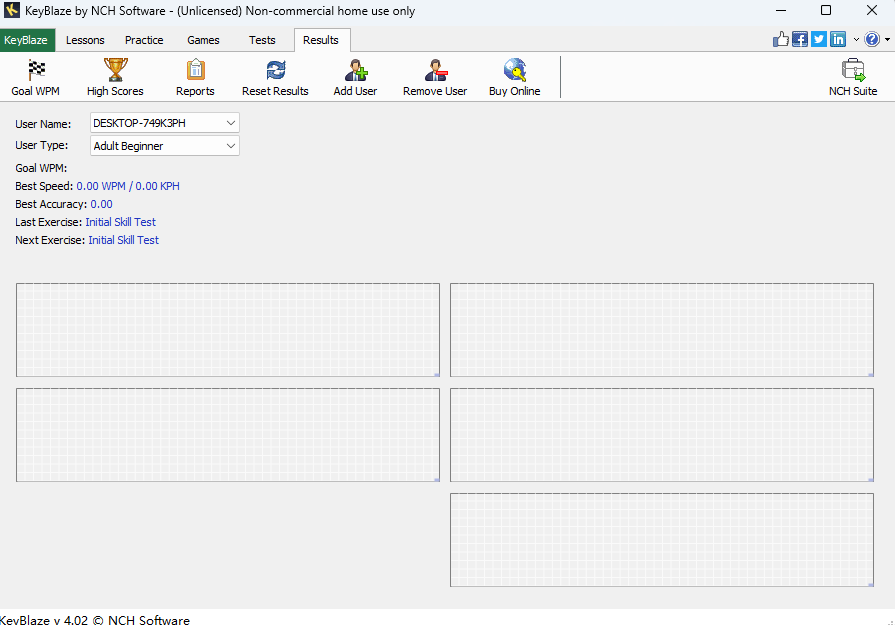Open the NCH Suite toolbox
This screenshot has width=895, height=625.
(x=853, y=78)
